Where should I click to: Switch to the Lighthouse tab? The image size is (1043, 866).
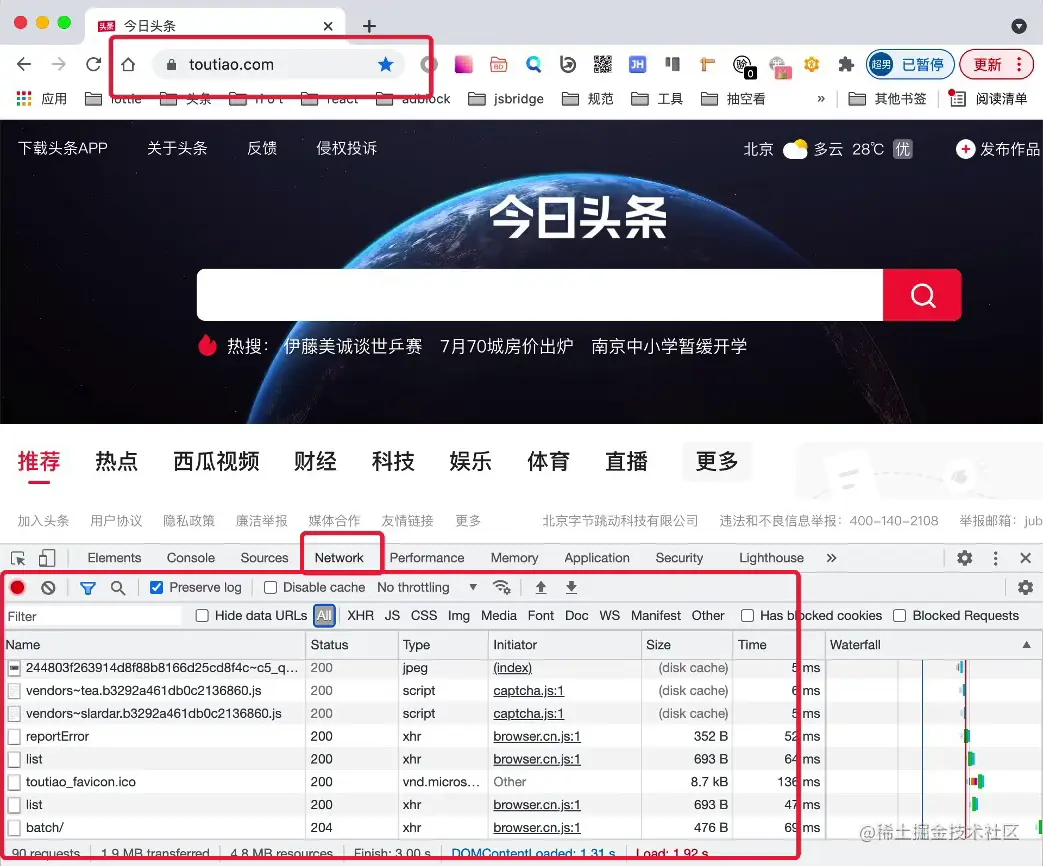(x=772, y=558)
